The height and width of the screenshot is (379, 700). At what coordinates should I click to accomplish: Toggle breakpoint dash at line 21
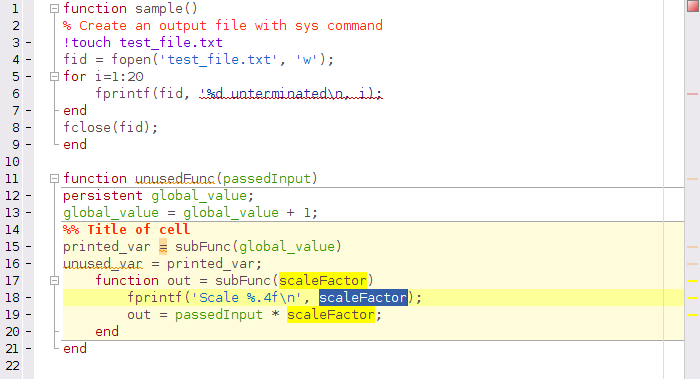pyautogui.click(x=29, y=349)
